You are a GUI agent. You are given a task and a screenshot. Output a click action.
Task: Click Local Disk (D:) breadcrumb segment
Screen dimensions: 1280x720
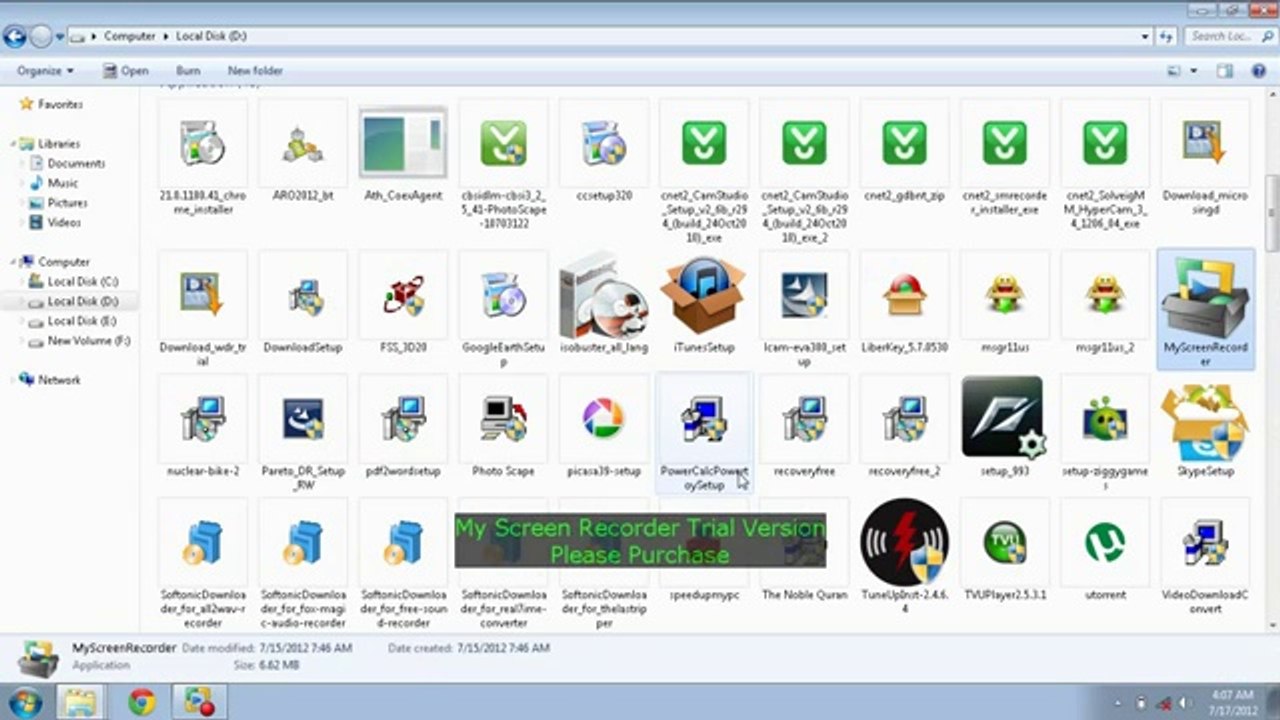[211, 36]
